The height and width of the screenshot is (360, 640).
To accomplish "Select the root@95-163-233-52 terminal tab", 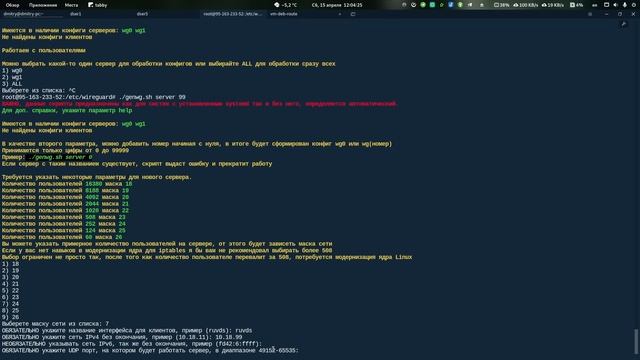I will pos(232,14).
